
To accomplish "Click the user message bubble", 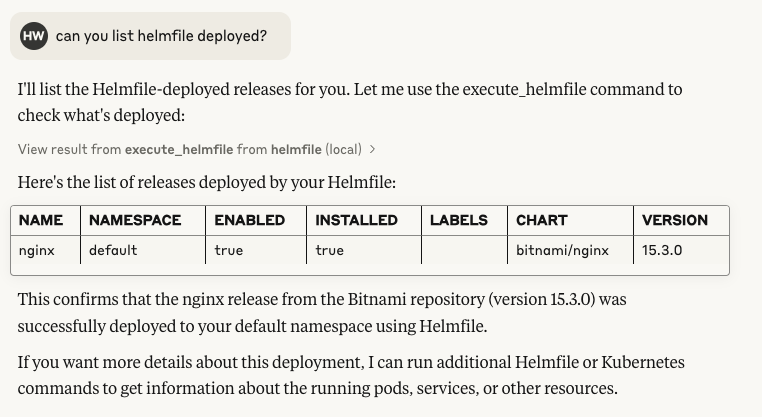I will point(151,36).
